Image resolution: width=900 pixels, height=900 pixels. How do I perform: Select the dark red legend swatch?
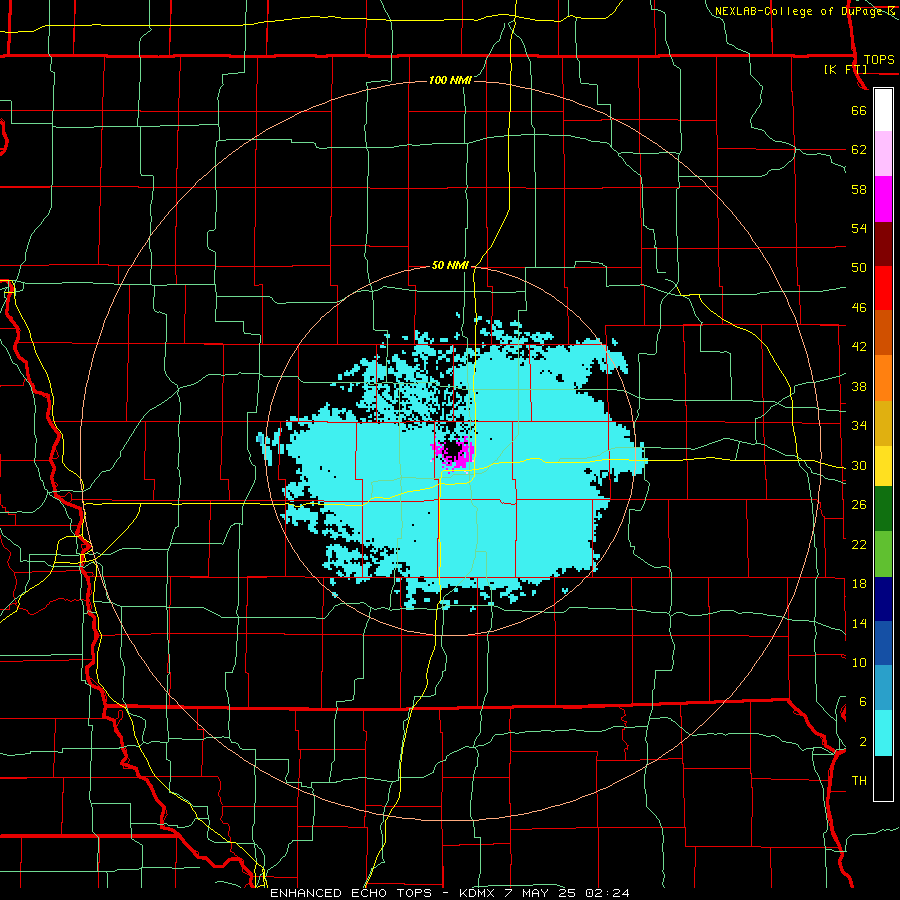pos(883,244)
